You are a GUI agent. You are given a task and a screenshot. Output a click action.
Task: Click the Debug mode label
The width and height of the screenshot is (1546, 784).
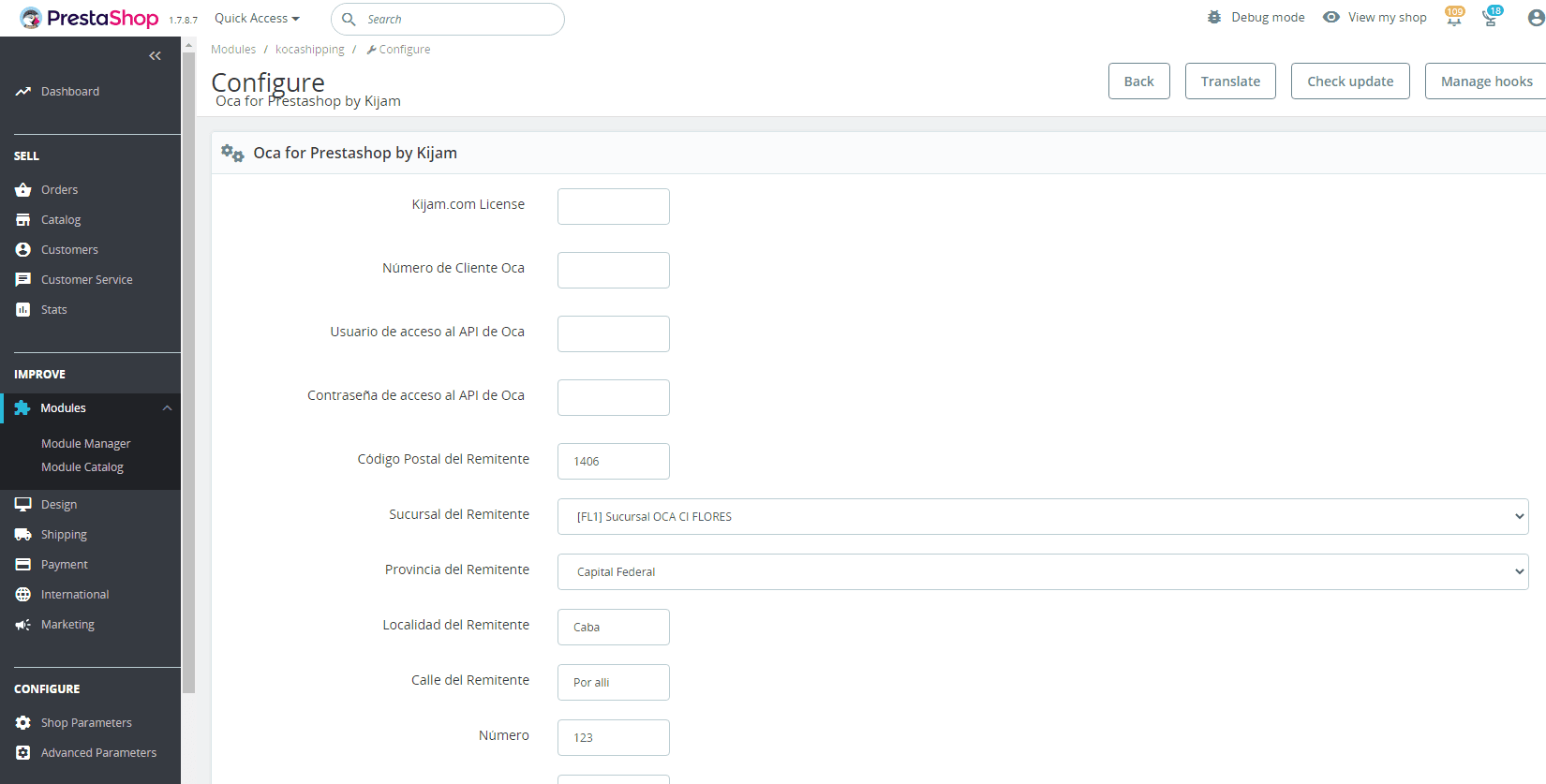[x=1268, y=17]
